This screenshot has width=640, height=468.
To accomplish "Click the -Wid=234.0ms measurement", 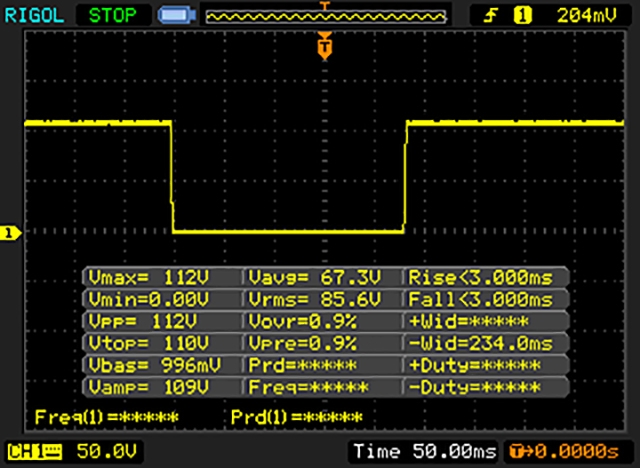I will (x=480, y=343).
